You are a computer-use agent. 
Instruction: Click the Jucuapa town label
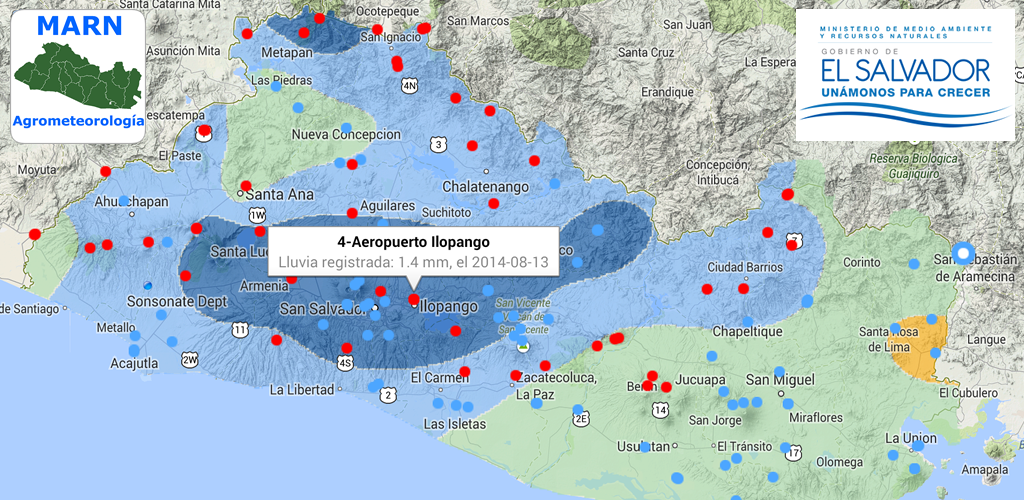click(701, 380)
